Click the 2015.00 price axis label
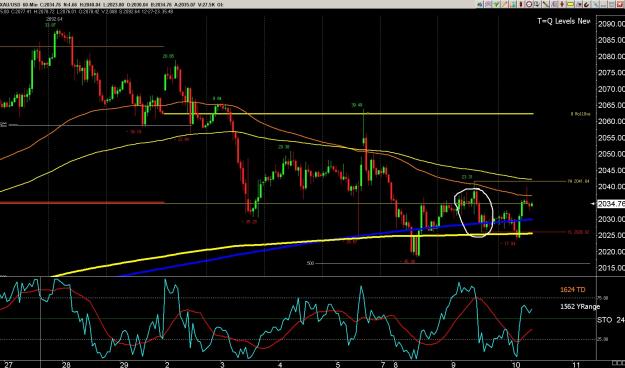The height and width of the screenshot is (368, 625). click(611, 268)
